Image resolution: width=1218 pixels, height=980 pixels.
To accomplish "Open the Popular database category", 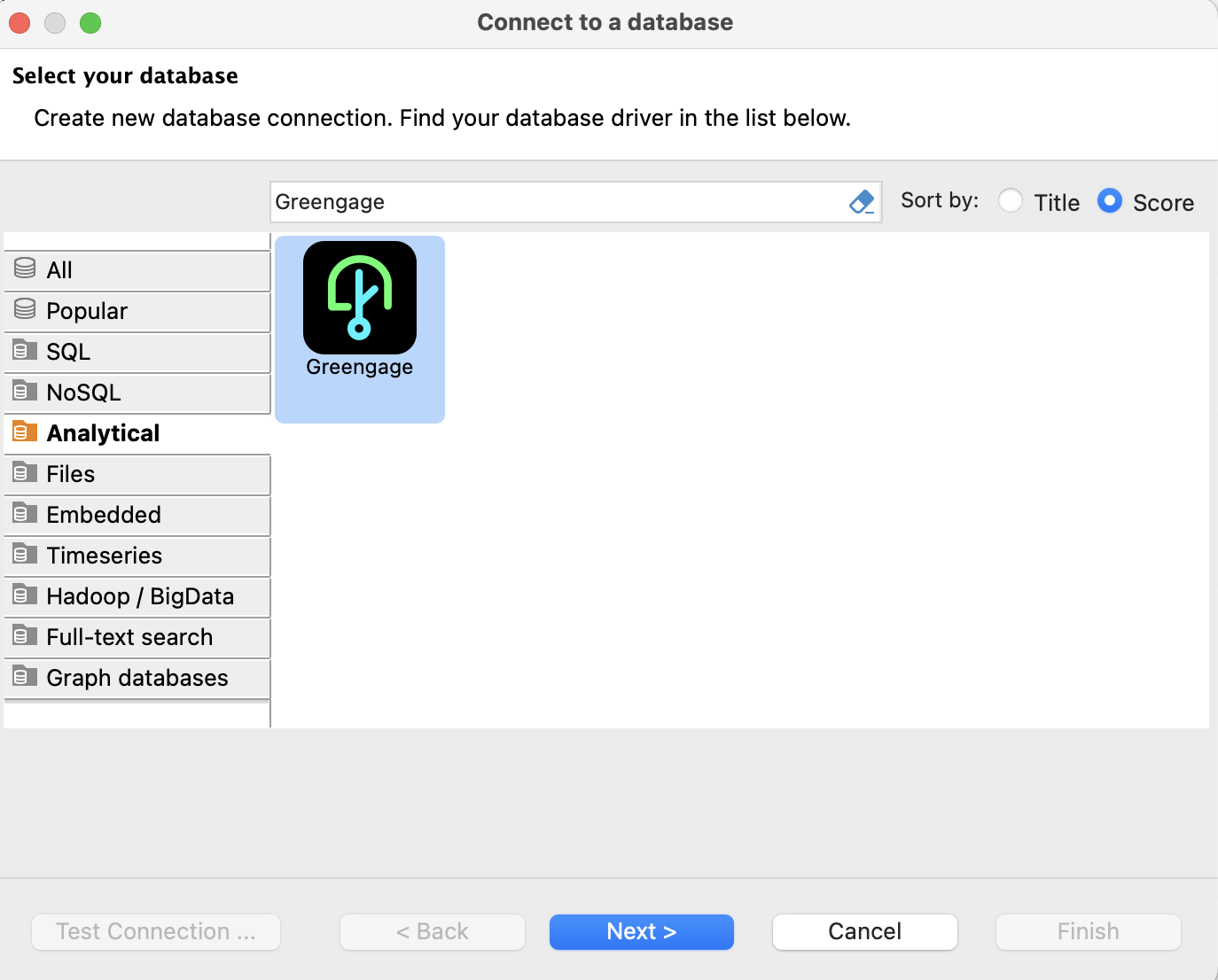I will pos(87,311).
